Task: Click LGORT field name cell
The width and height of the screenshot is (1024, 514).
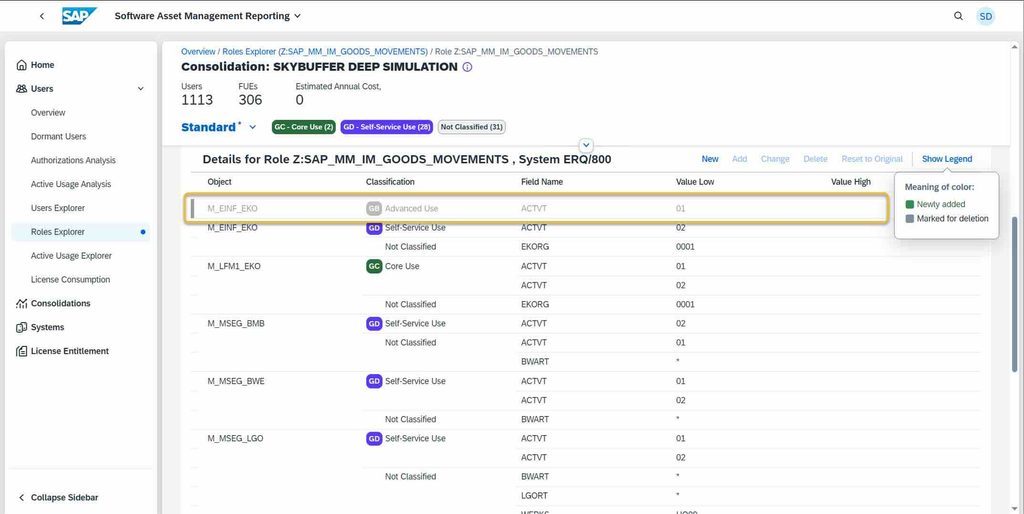Action: click(534, 496)
